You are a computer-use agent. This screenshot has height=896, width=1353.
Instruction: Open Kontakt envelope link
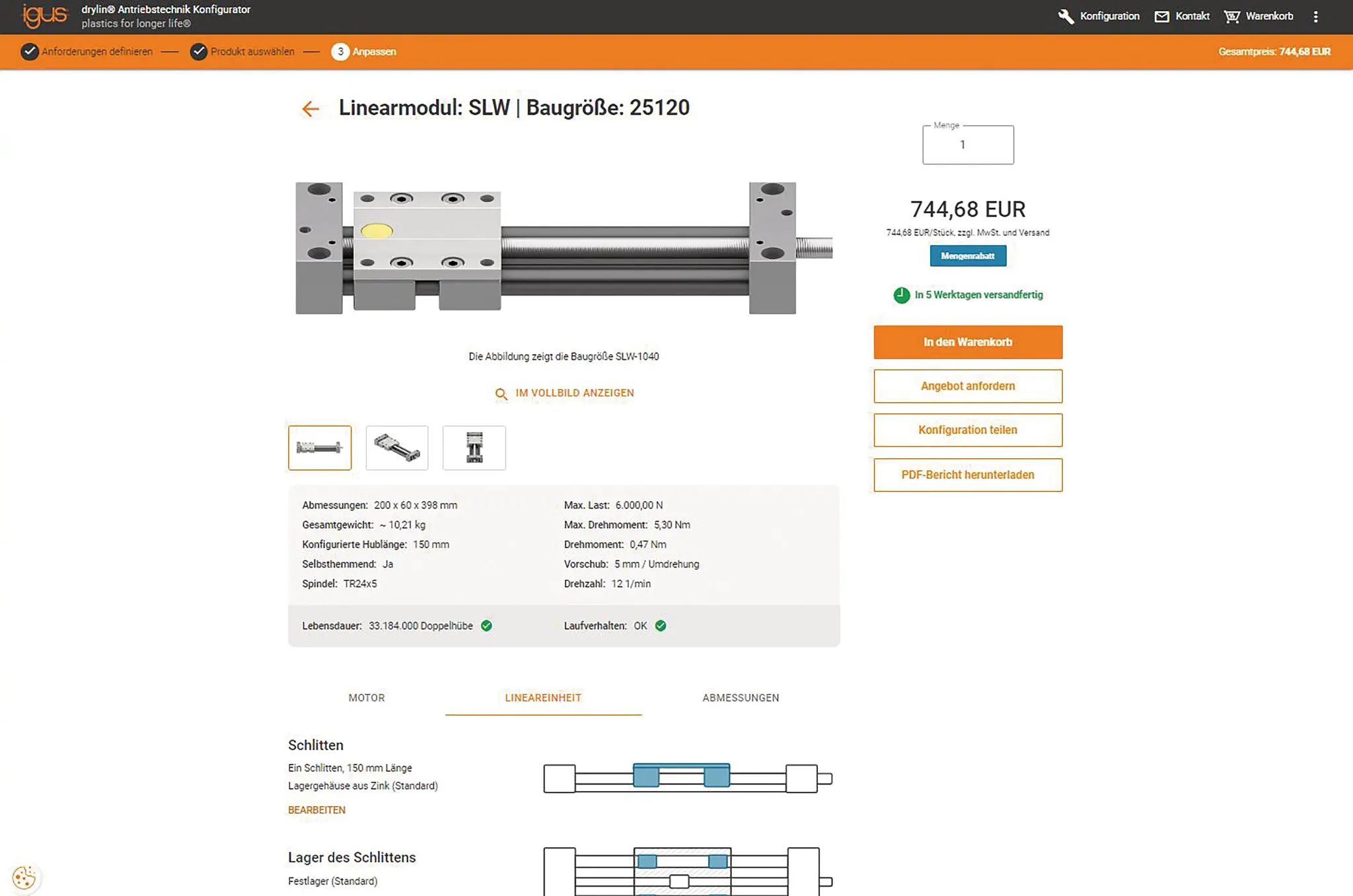[x=1183, y=16]
